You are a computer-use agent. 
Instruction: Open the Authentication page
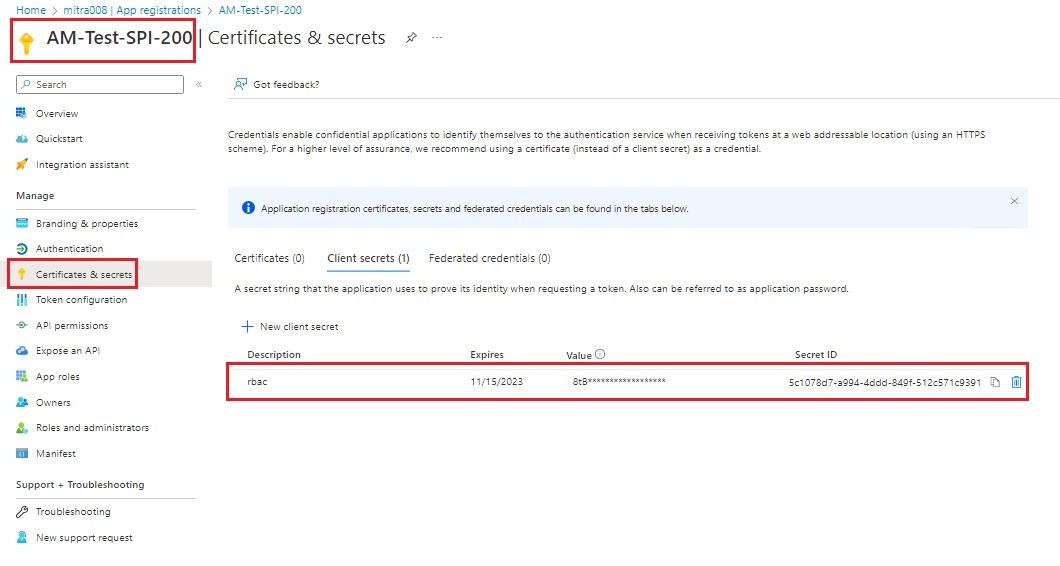click(69, 249)
